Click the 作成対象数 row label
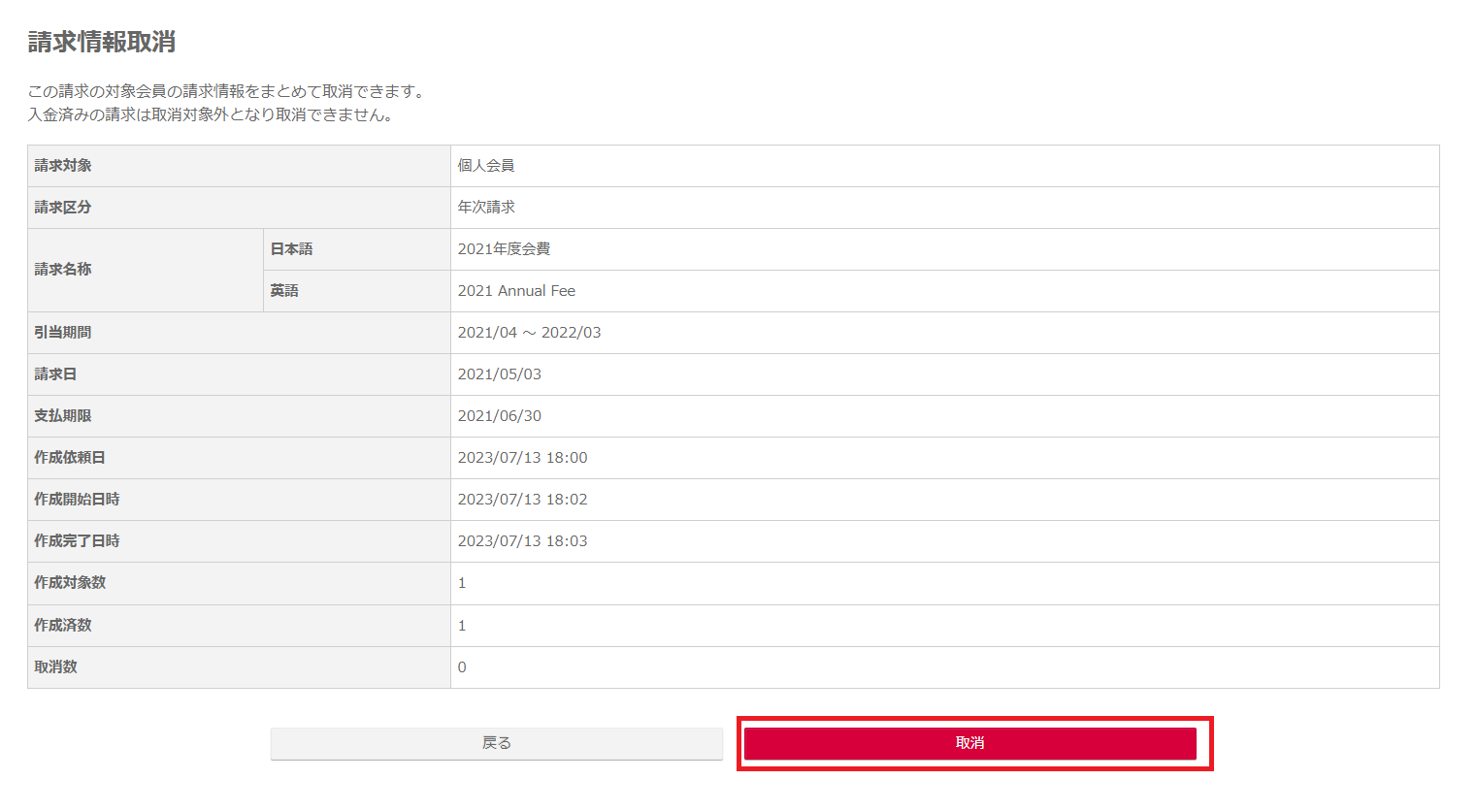This screenshot has height=812, width=1477. [x=70, y=583]
